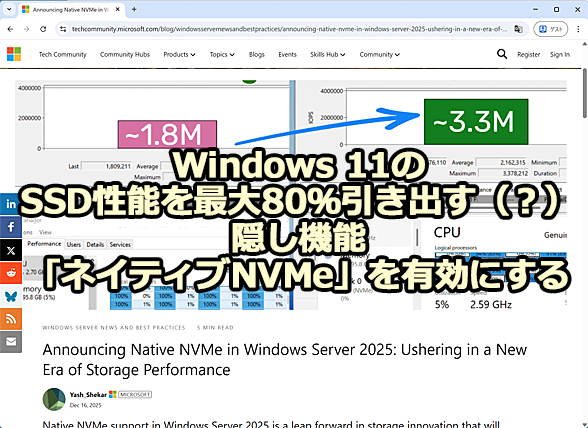
Task: Go to Blogs
Action: pyautogui.click(x=256, y=54)
